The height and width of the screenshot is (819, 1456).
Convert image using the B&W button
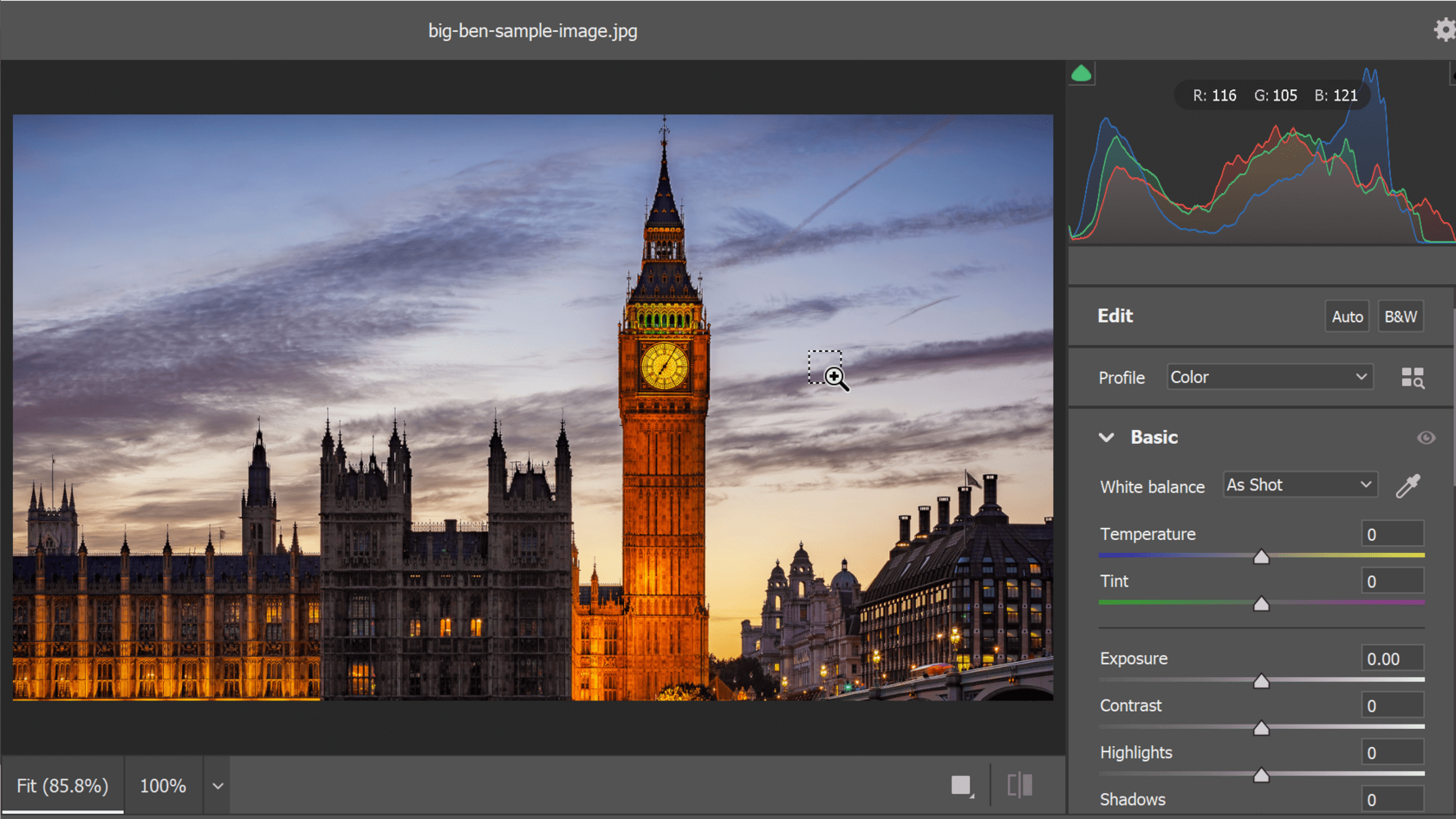tap(1401, 315)
